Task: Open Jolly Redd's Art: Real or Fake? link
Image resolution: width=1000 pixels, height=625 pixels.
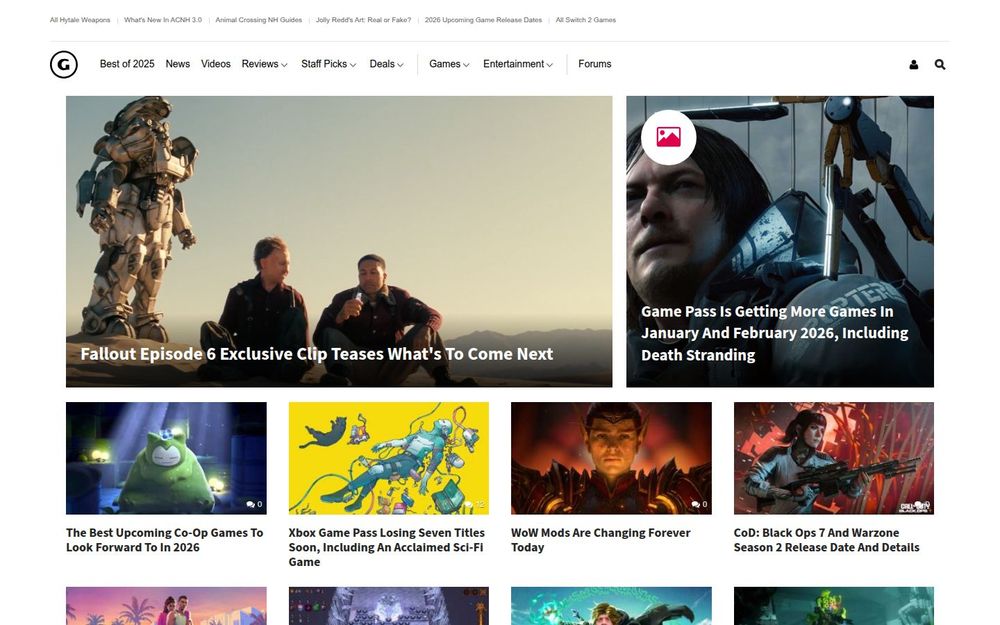Action: coord(363,20)
